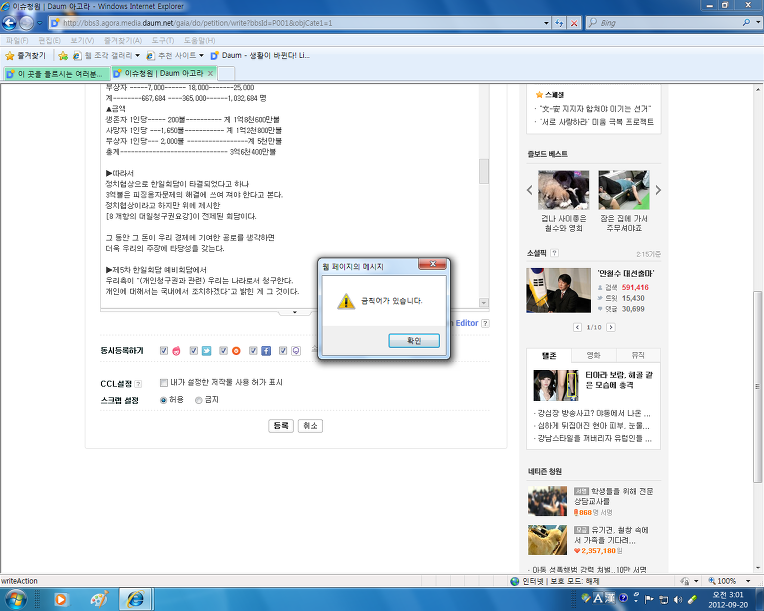764x611 pixels.
Task: Open the 편집(E) menu
Action: tap(49, 40)
